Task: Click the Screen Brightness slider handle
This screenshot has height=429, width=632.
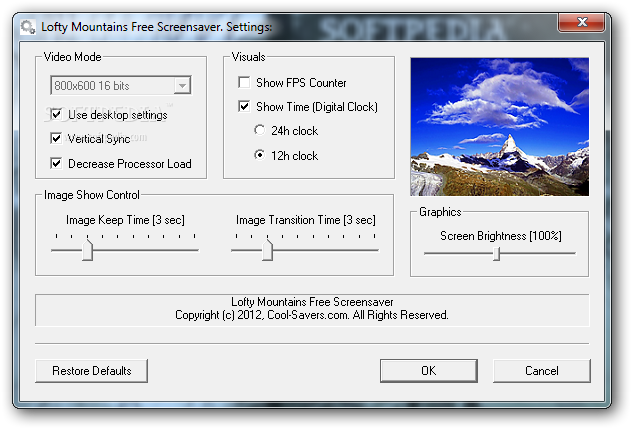Action: (497, 254)
